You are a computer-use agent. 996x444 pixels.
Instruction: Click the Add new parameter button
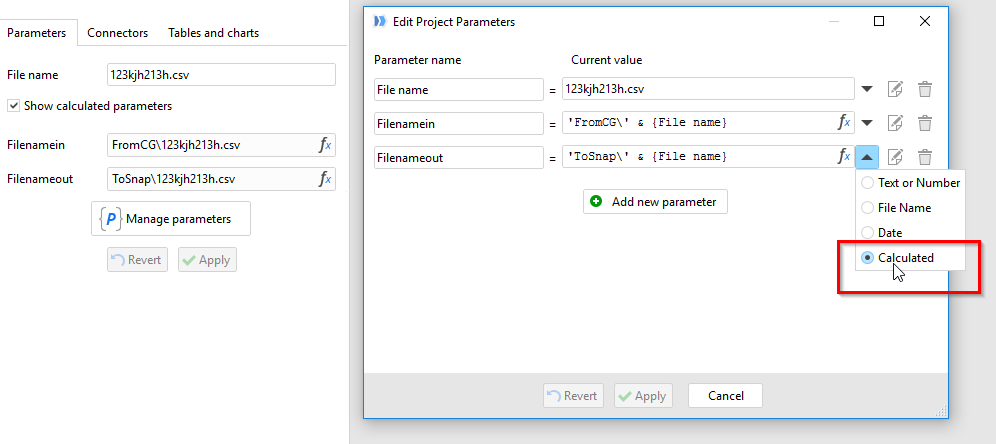point(655,202)
